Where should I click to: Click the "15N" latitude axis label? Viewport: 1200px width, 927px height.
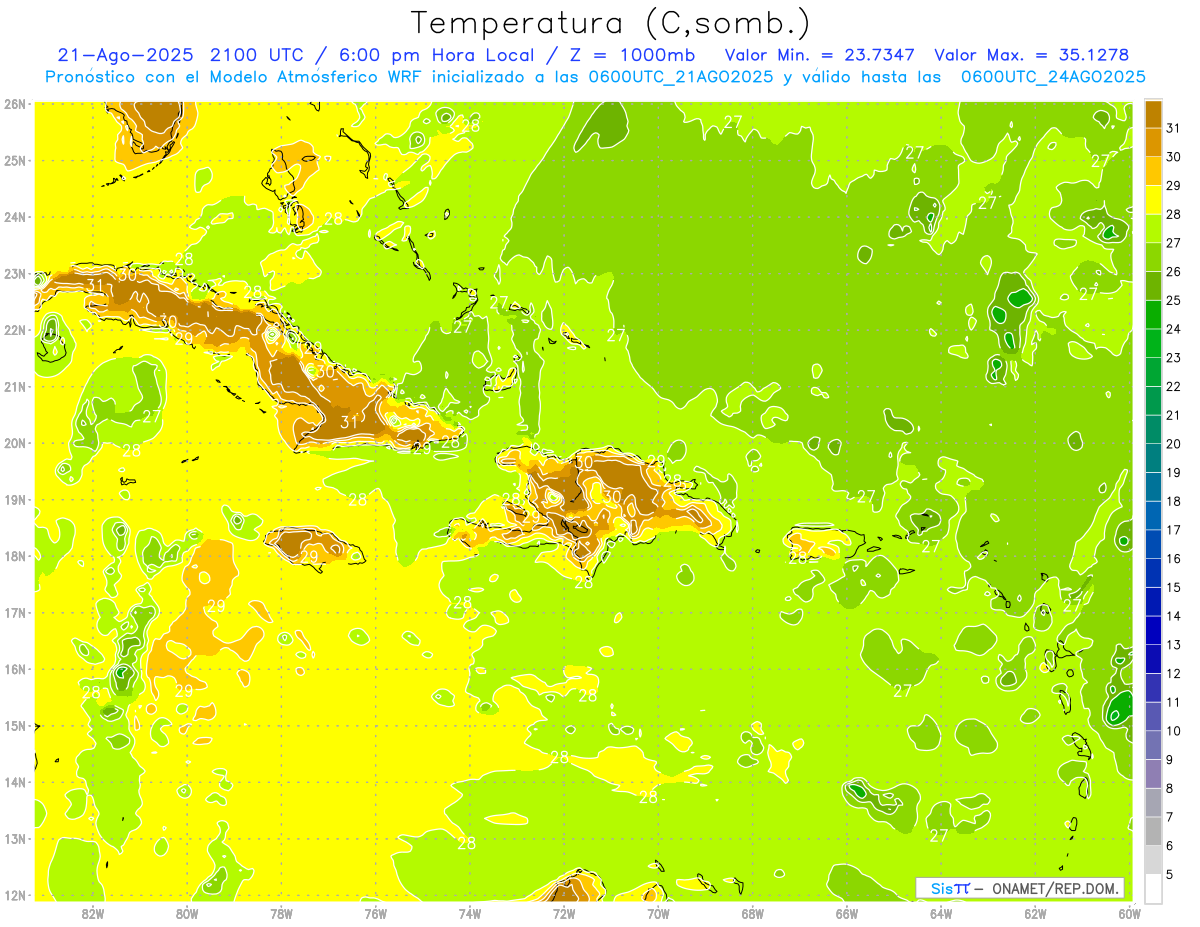point(15,725)
